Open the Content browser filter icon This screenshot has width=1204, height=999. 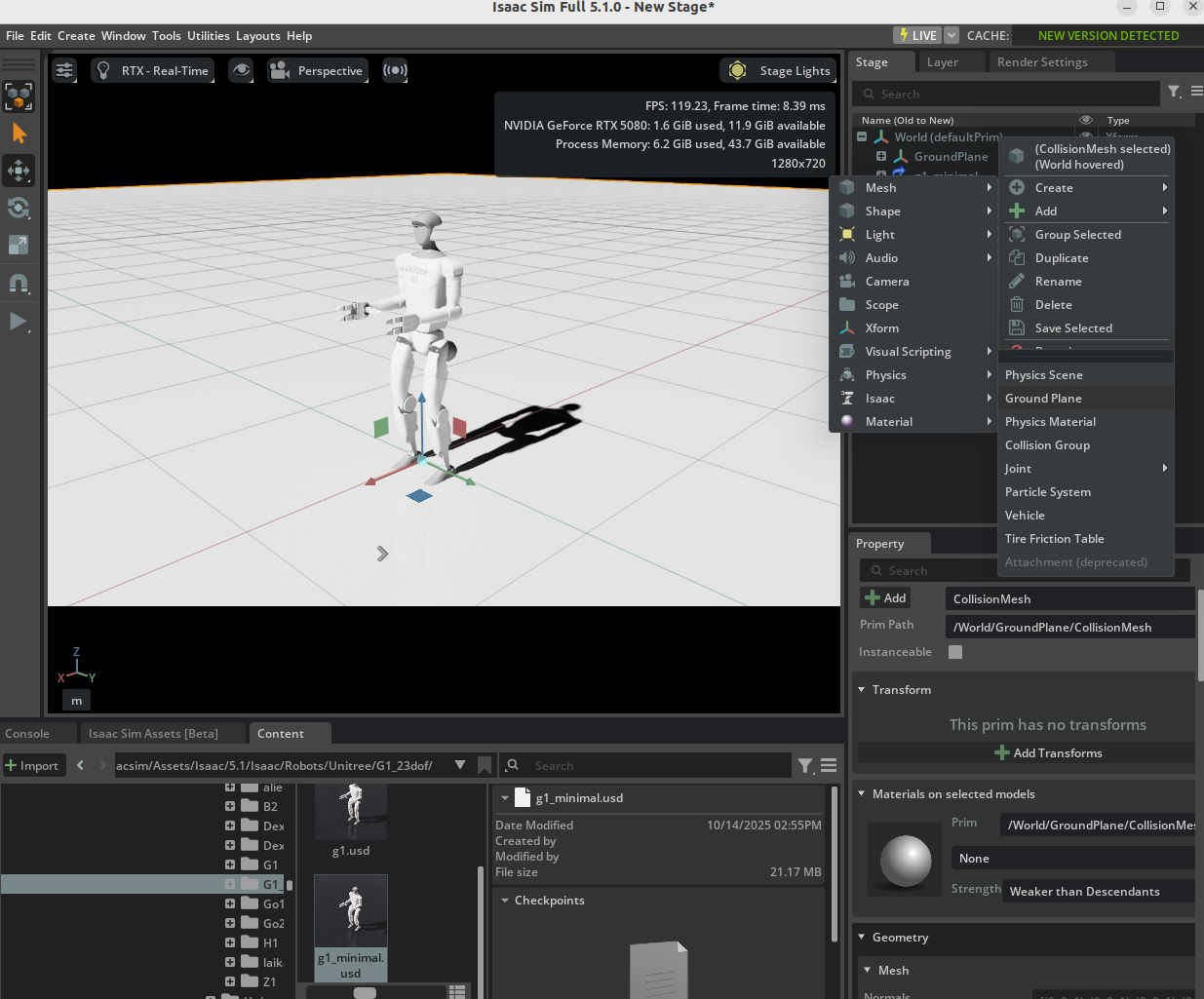point(805,766)
